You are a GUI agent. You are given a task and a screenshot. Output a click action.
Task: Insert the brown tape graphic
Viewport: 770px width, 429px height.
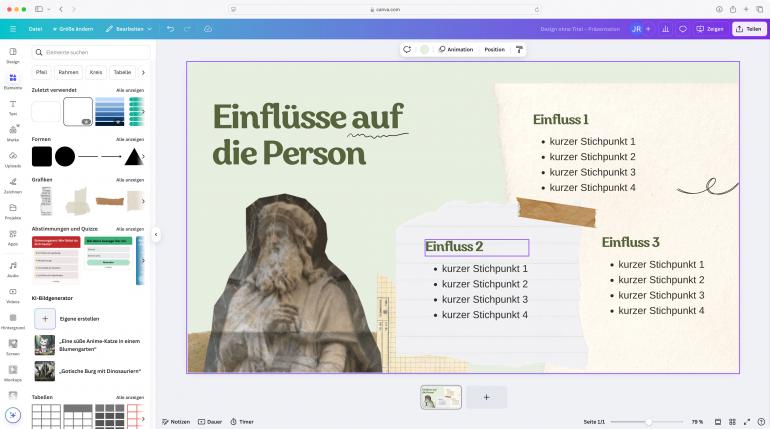110,201
